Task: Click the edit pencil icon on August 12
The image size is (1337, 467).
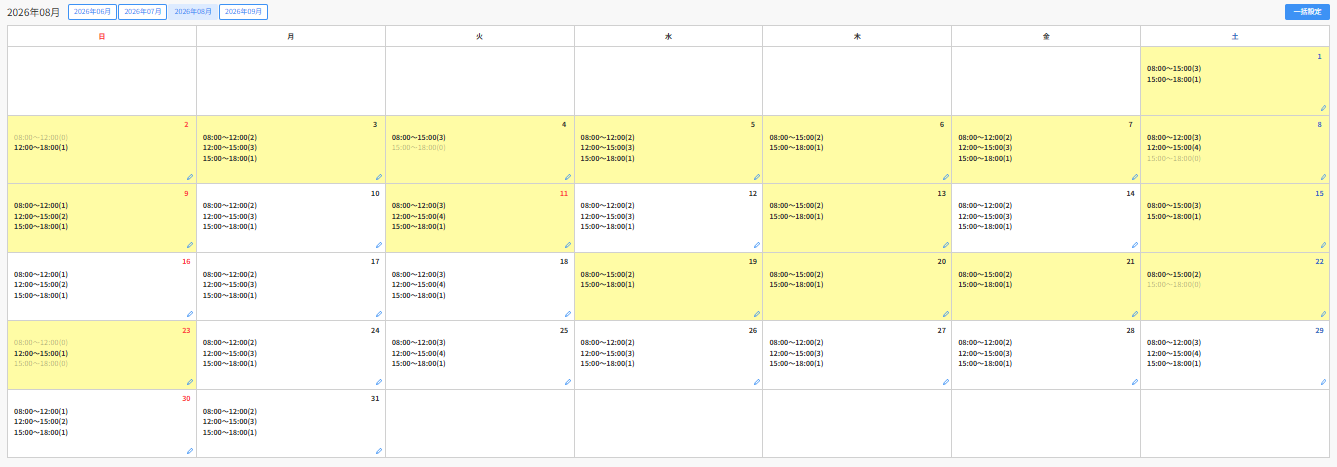Action: (756, 245)
